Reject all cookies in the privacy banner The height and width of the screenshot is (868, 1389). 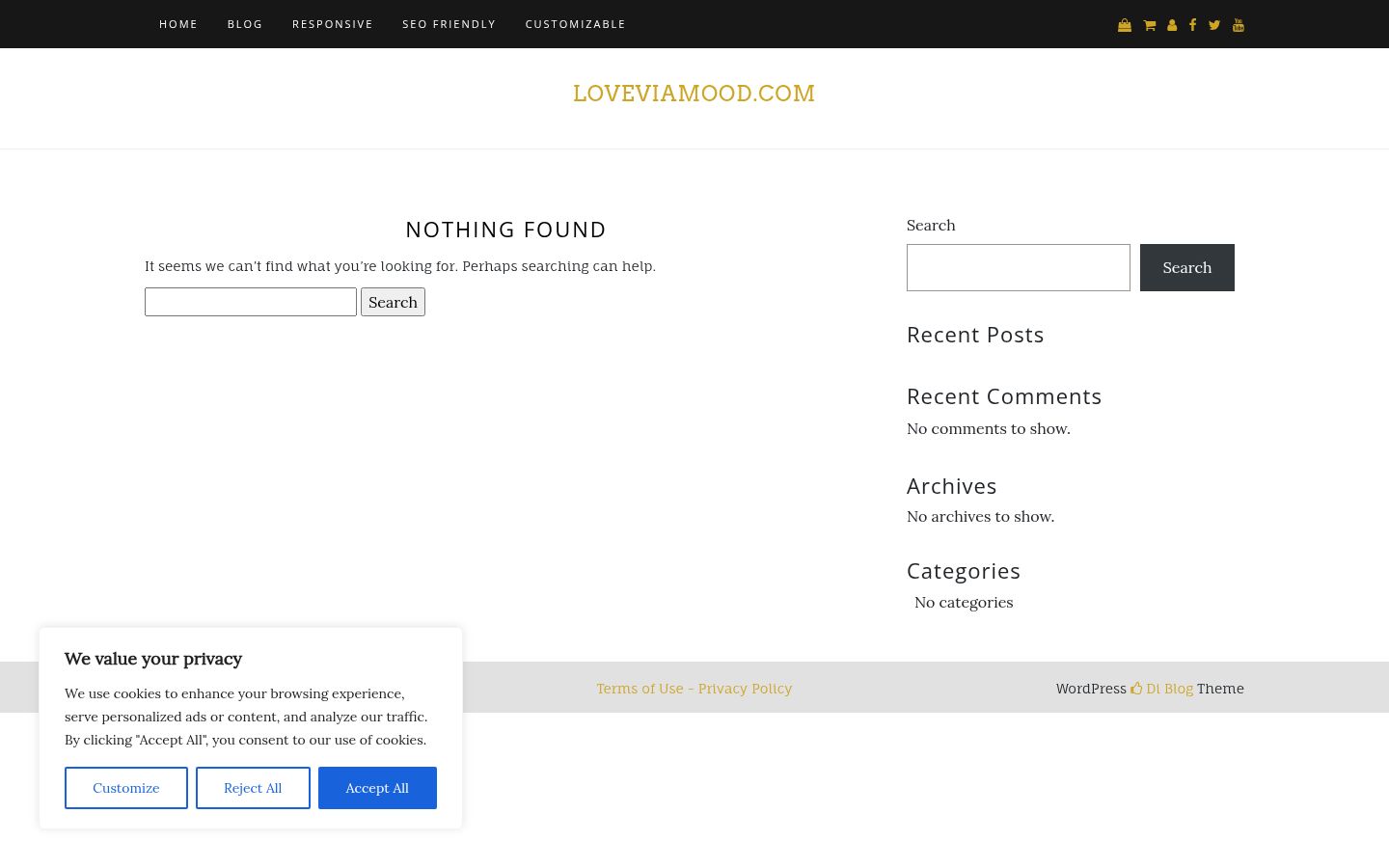[x=253, y=788]
